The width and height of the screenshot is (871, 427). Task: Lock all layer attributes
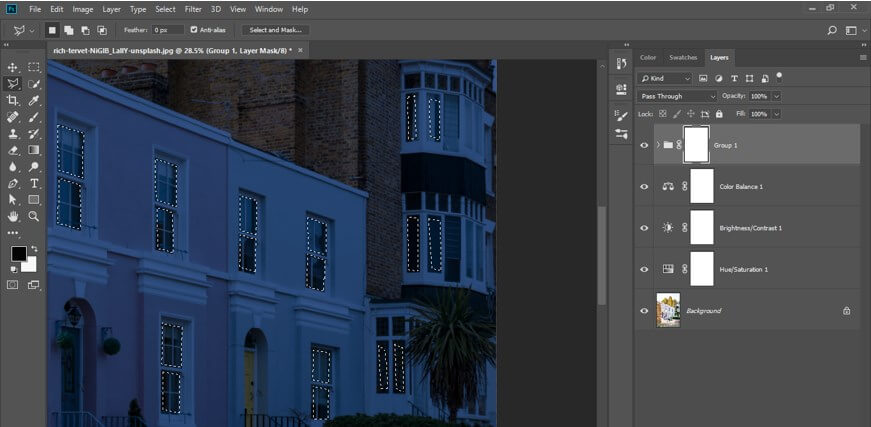click(x=719, y=114)
